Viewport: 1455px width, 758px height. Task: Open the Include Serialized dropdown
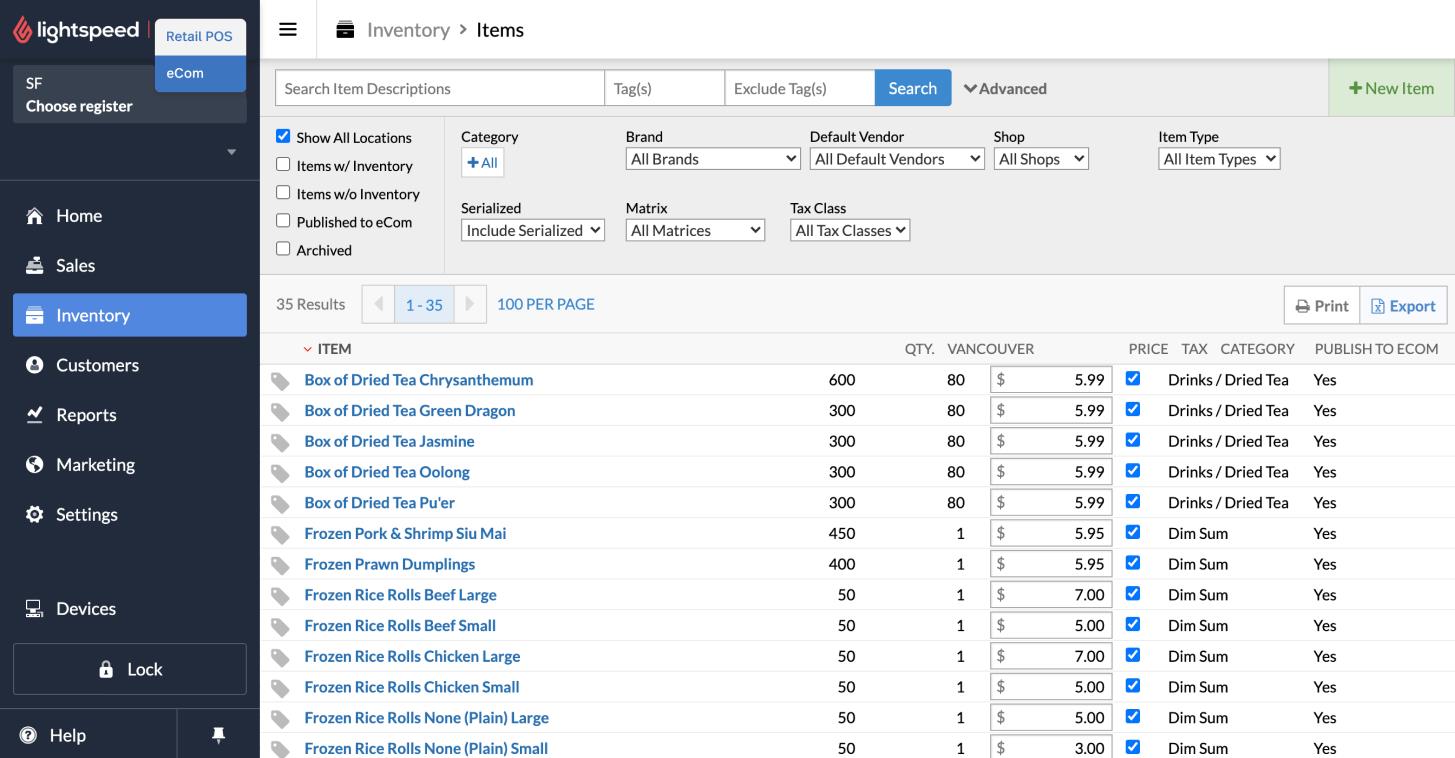[x=533, y=230]
